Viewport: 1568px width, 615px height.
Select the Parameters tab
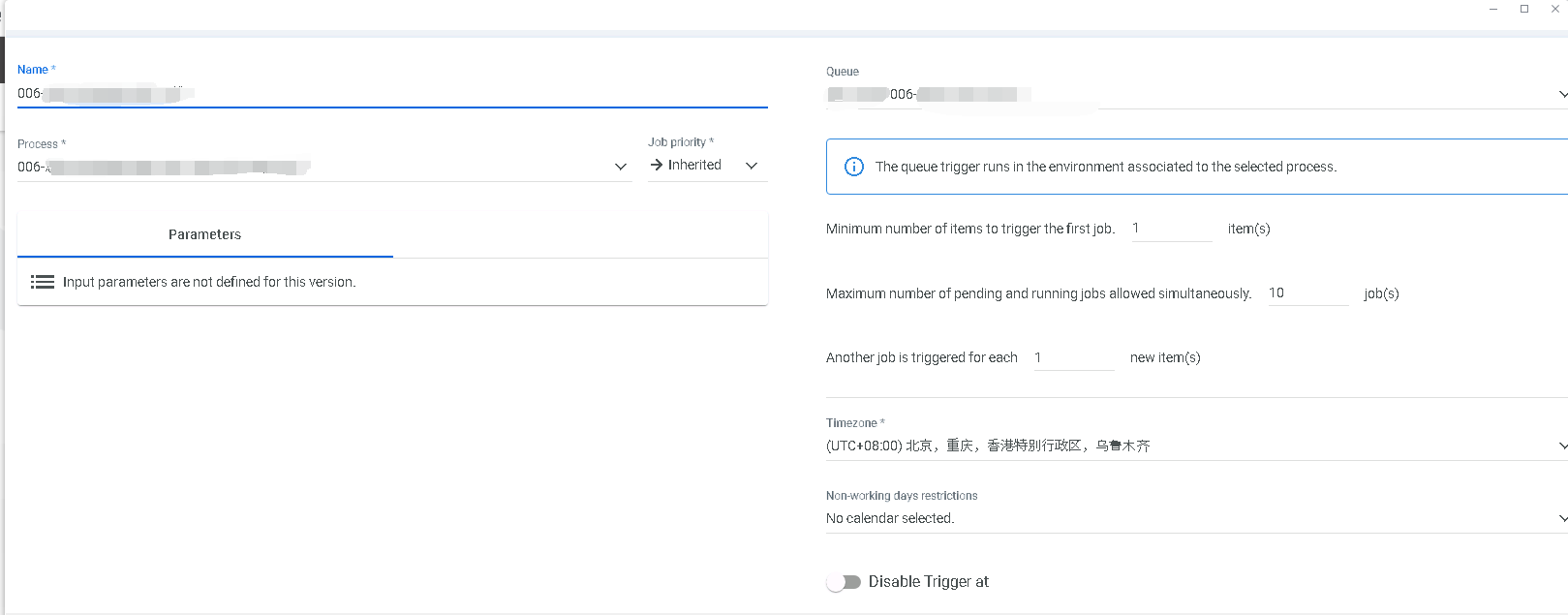pyautogui.click(x=204, y=234)
